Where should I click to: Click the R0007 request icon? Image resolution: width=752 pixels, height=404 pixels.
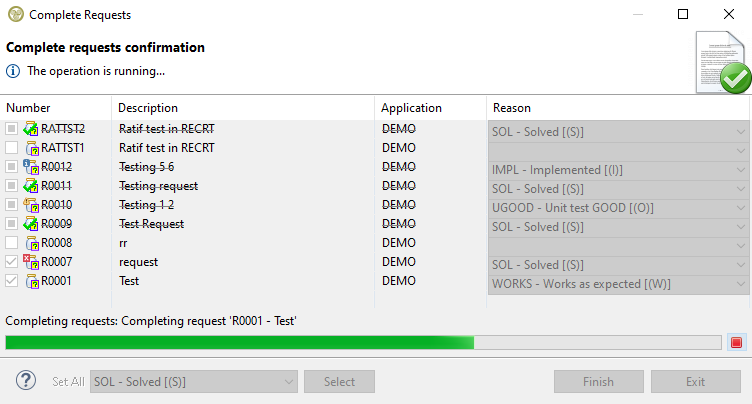coord(31,262)
